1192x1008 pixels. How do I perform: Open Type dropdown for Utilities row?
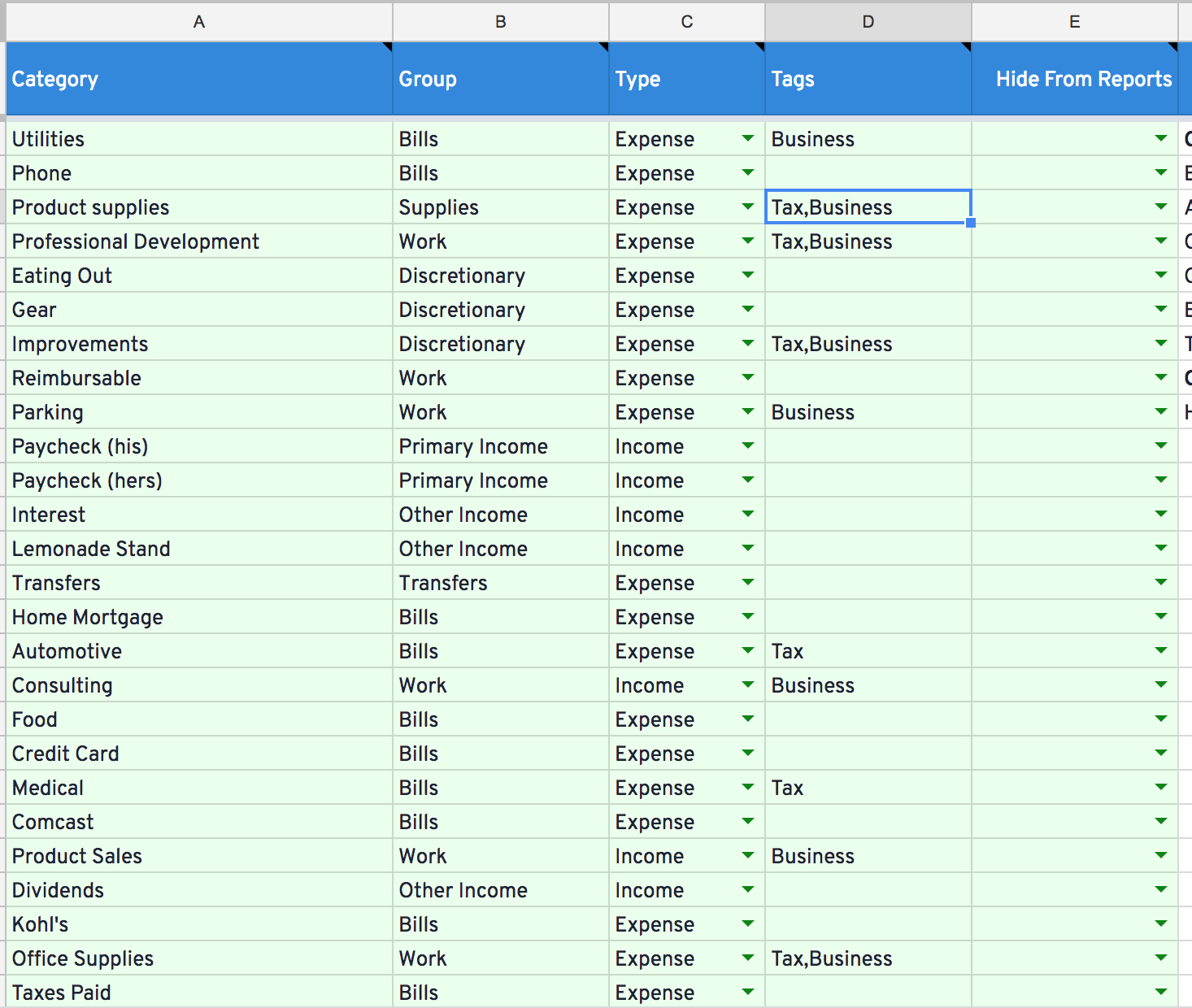click(748, 139)
